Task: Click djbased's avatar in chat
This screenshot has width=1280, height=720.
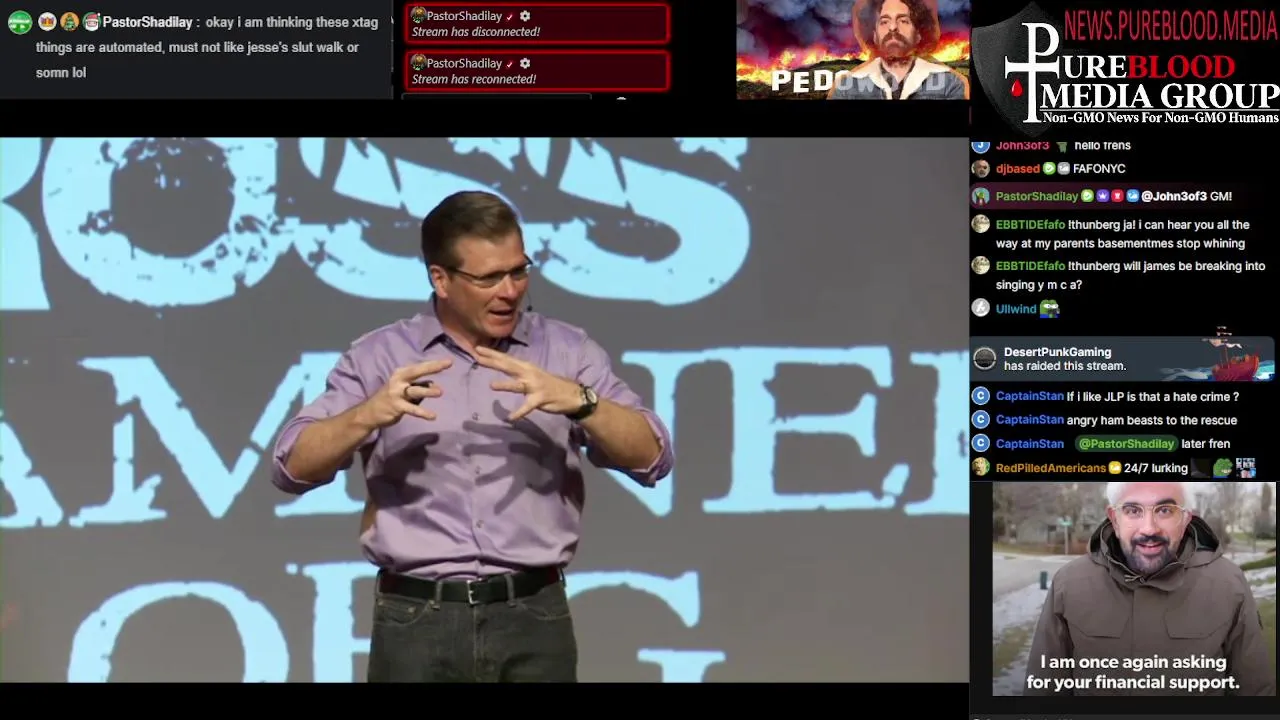Action: pos(980,169)
